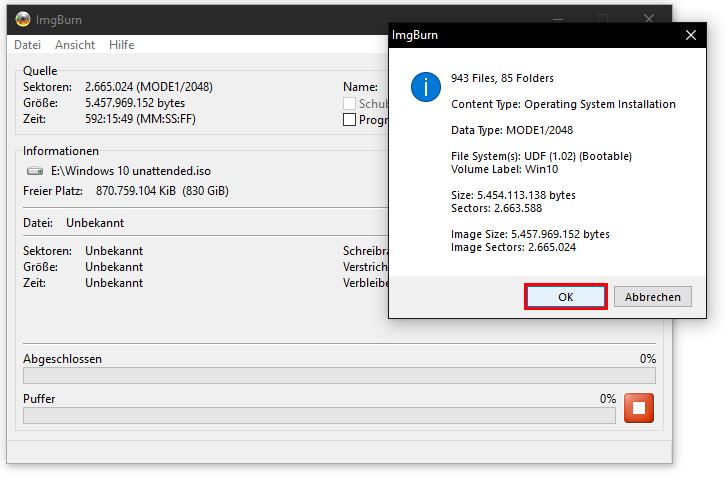
Task: Toggle the Progr... checkbox
Action: coord(349,120)
